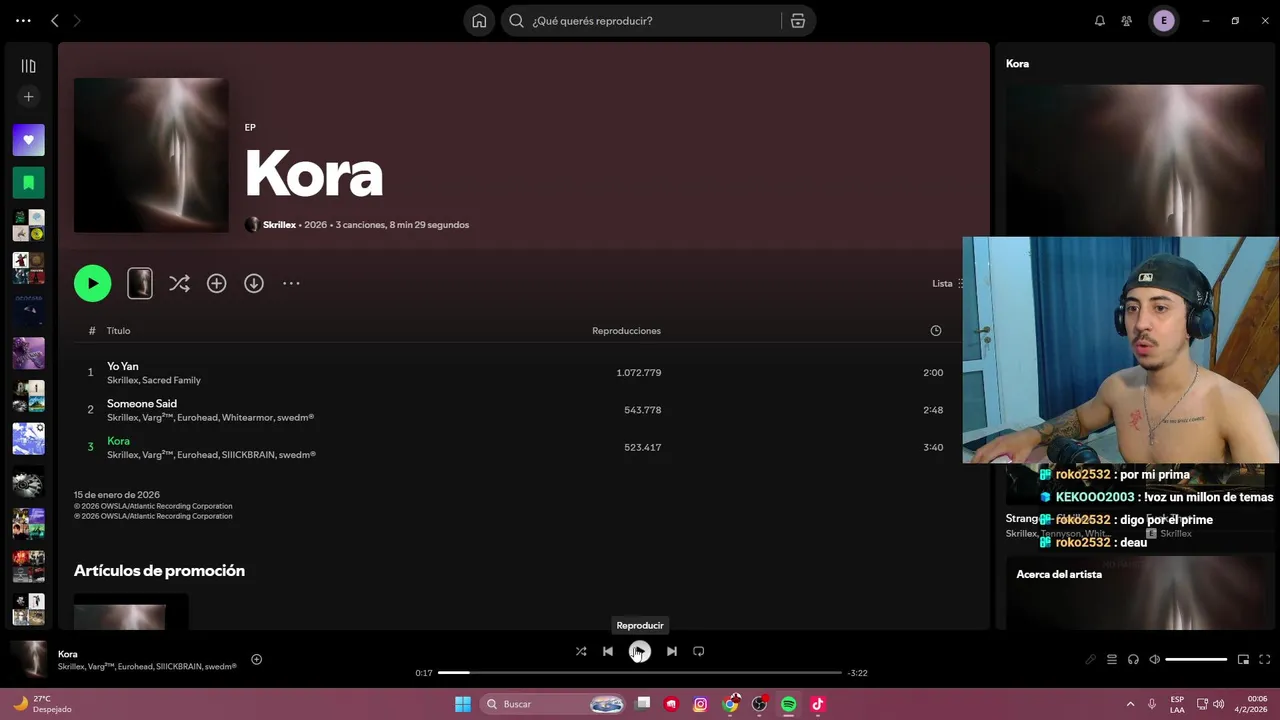
Task: Open TikTok from taskbar
Action: pyautogui.click(x=817, y=704)
